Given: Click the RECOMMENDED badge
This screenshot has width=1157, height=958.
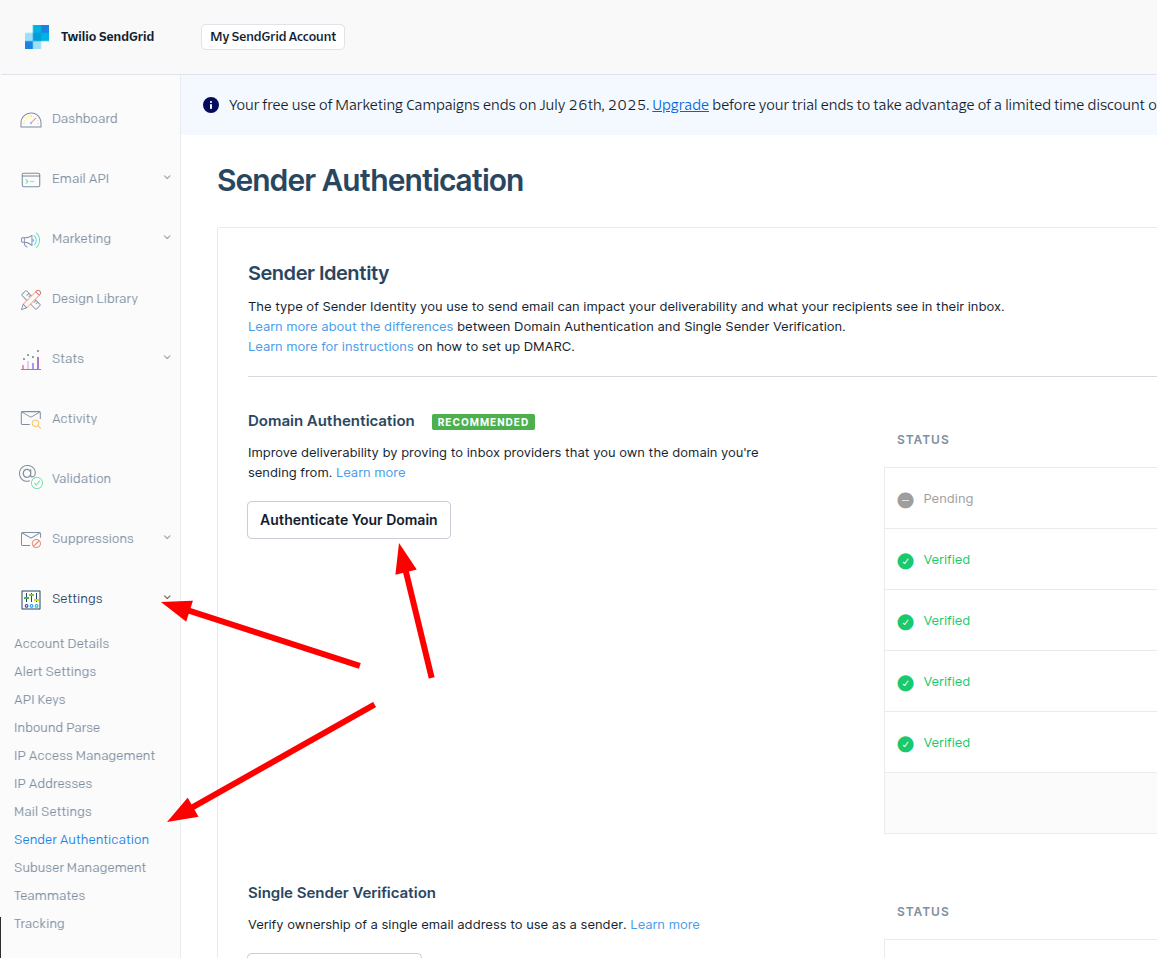Looking at the screenshot, I should 483,422.
